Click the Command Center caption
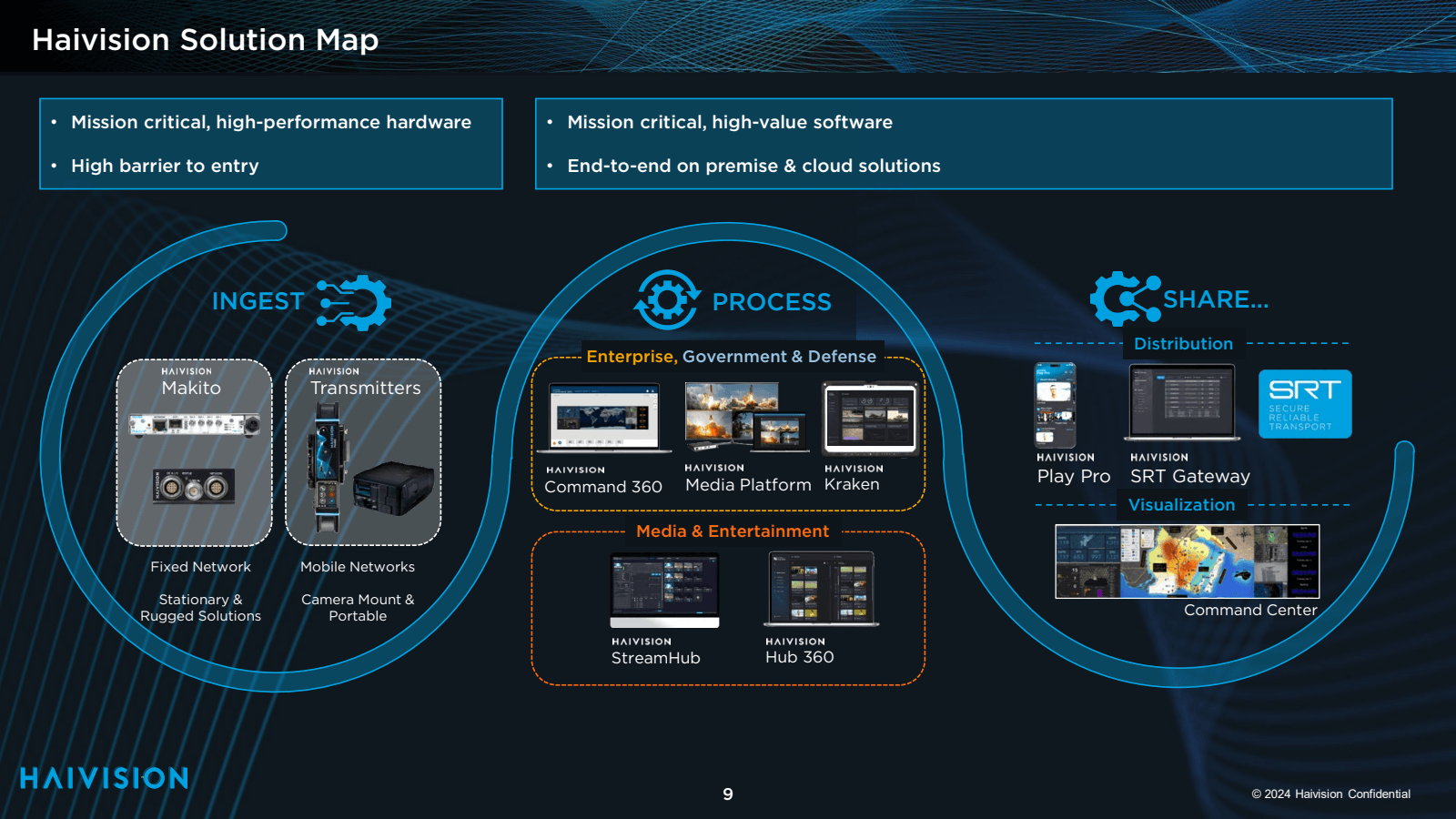 coord(1250,610)
